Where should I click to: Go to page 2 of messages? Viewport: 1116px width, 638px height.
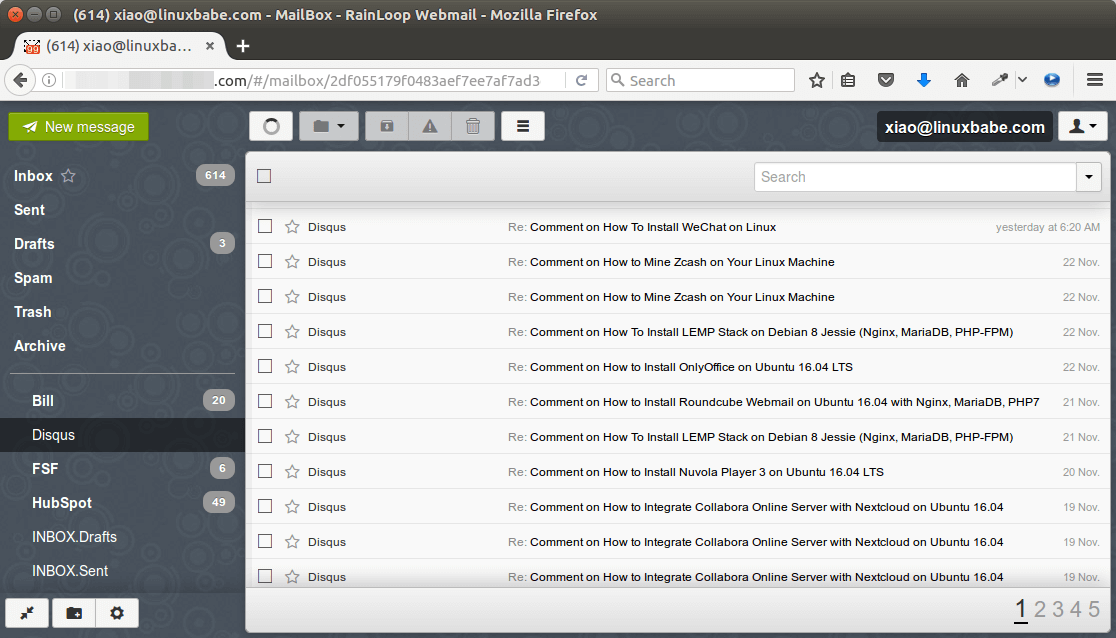click(1040, 609)
